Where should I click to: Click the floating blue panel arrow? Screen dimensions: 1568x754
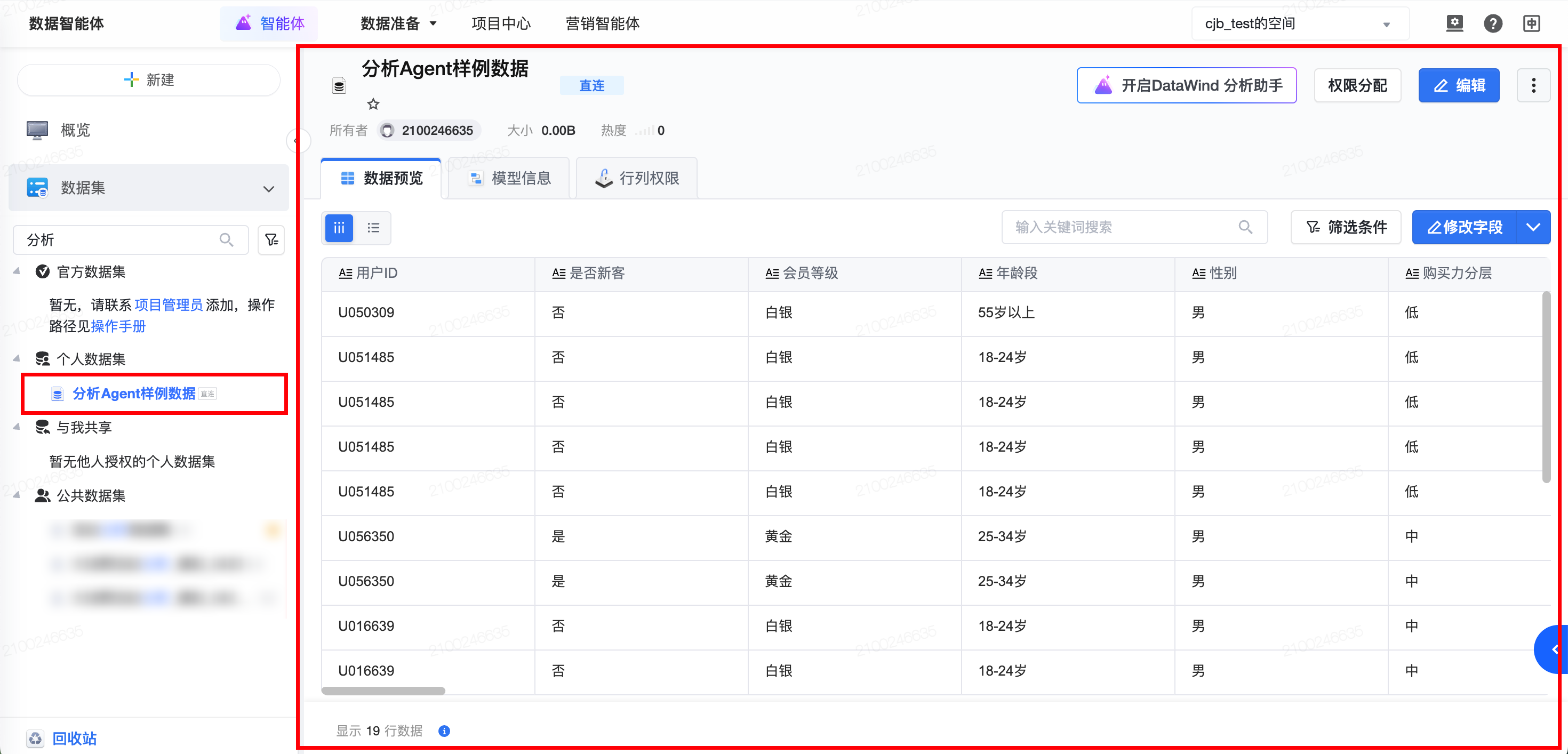(1552, 649)
